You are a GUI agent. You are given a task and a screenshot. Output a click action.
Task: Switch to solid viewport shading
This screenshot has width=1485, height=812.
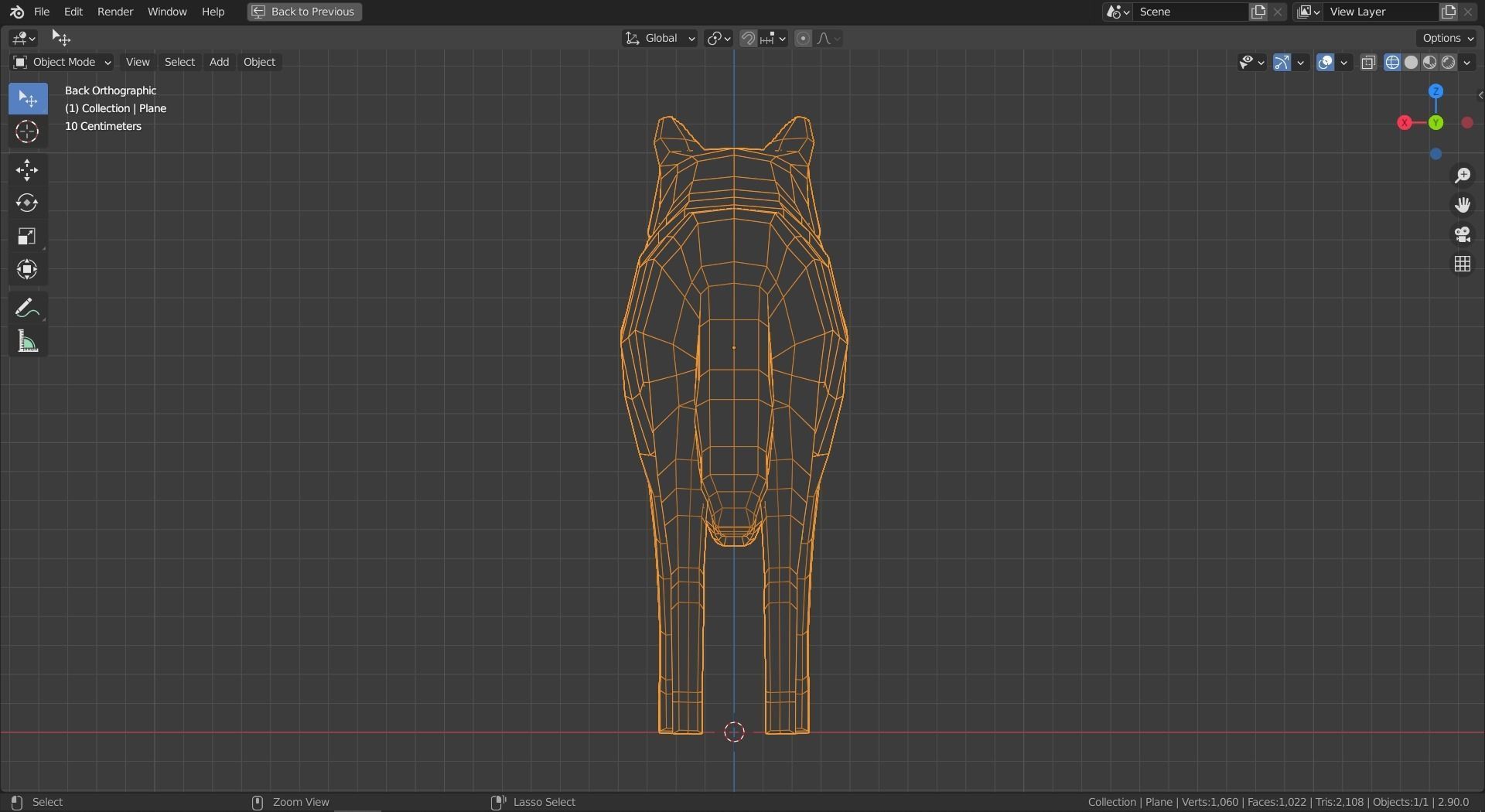(1412, 63)
